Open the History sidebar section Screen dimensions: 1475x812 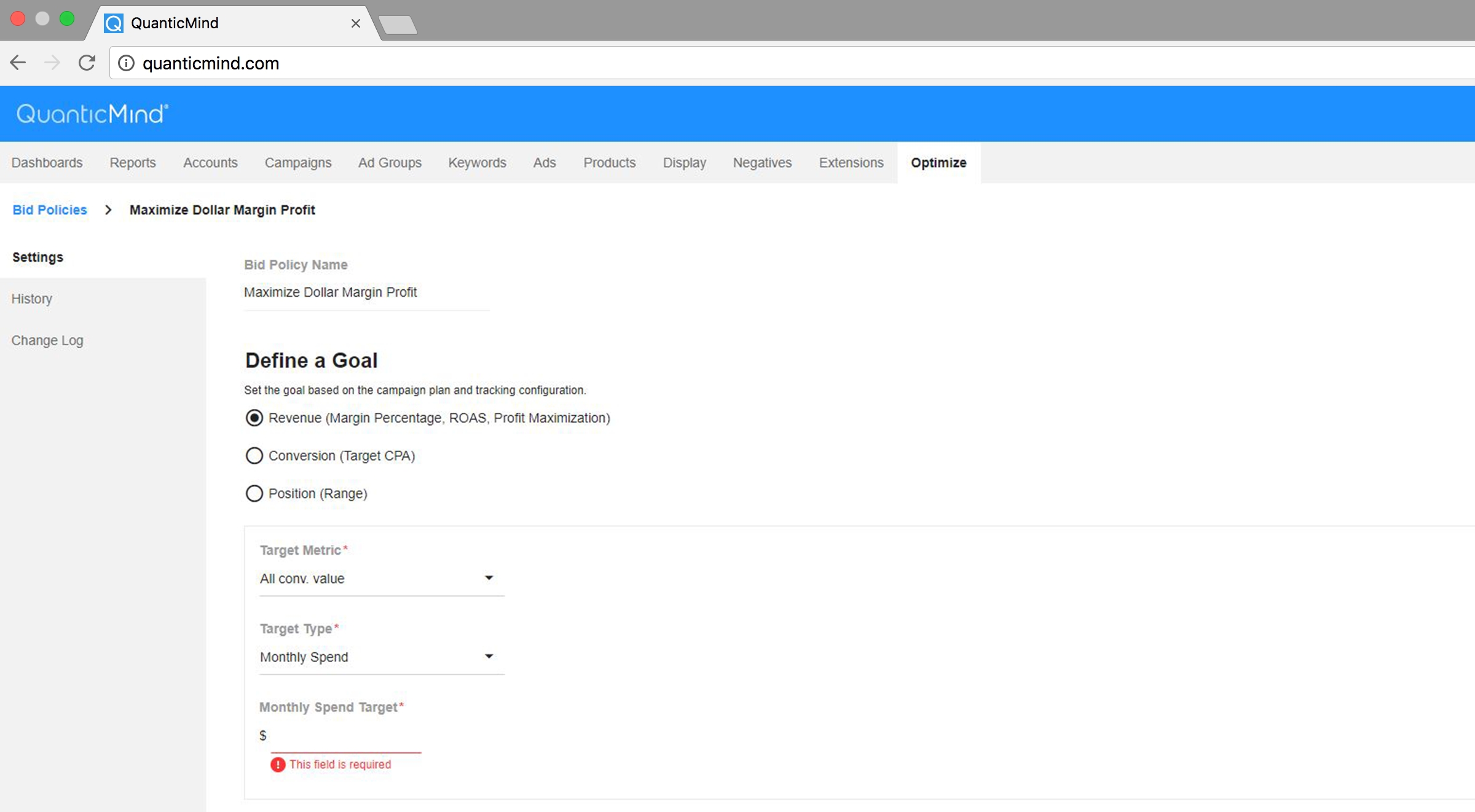click(x=32, y=299)
